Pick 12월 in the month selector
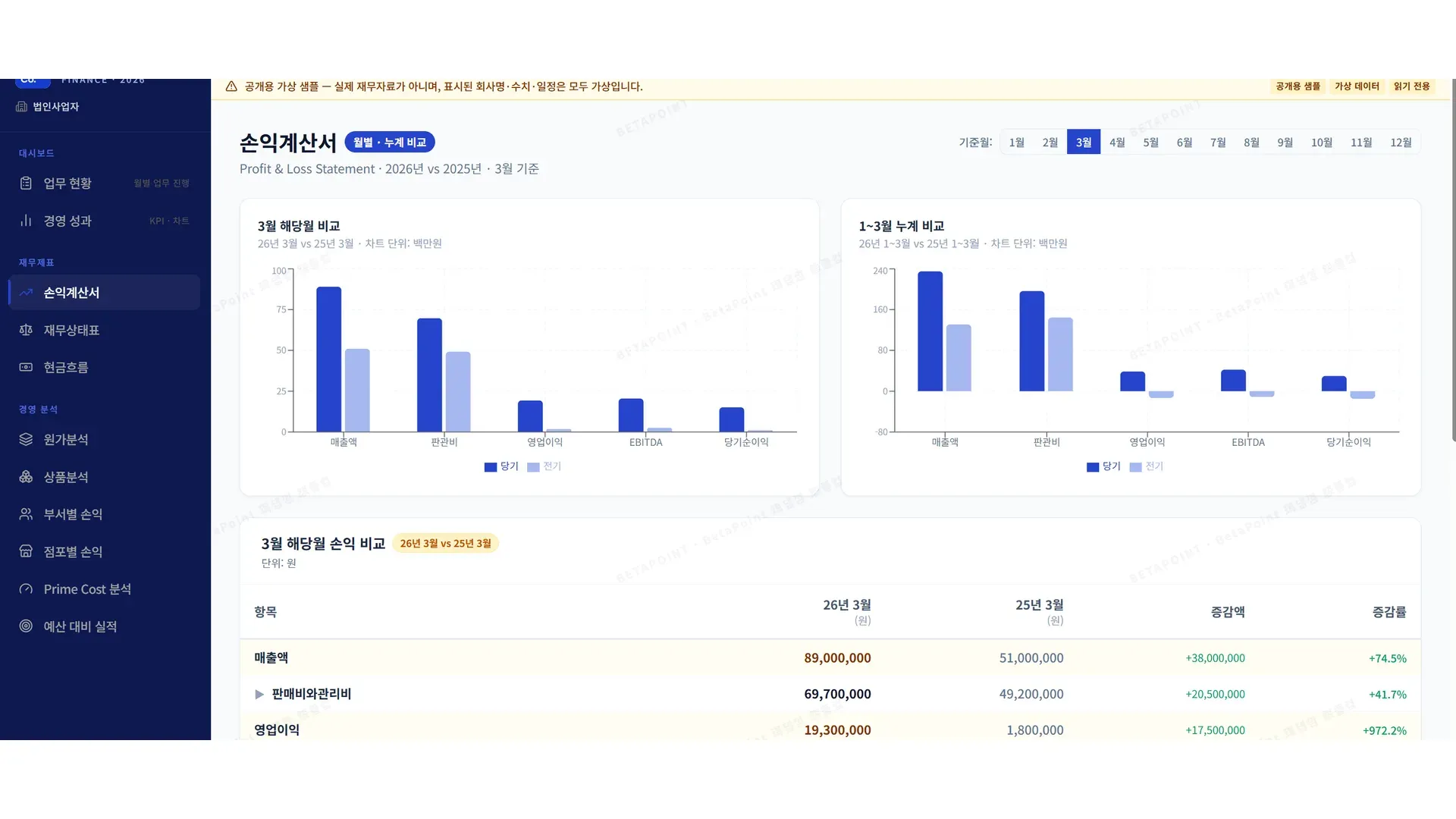The width and height of the screenshot is (1456, 819). (x=1401, y=143)
